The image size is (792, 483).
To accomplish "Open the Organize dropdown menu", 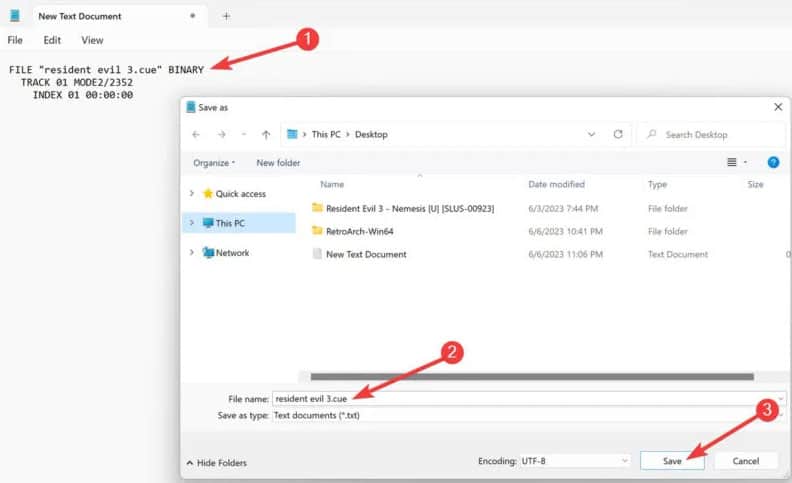I will point(214,163).
